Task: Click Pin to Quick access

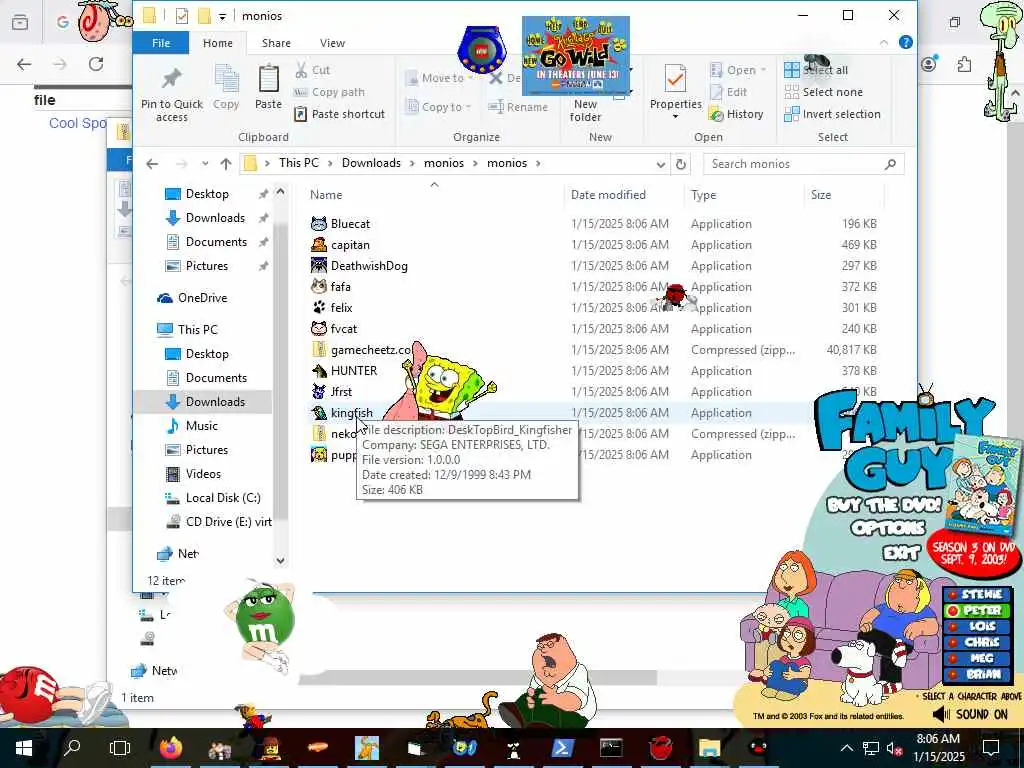Action: pos(172,95)
